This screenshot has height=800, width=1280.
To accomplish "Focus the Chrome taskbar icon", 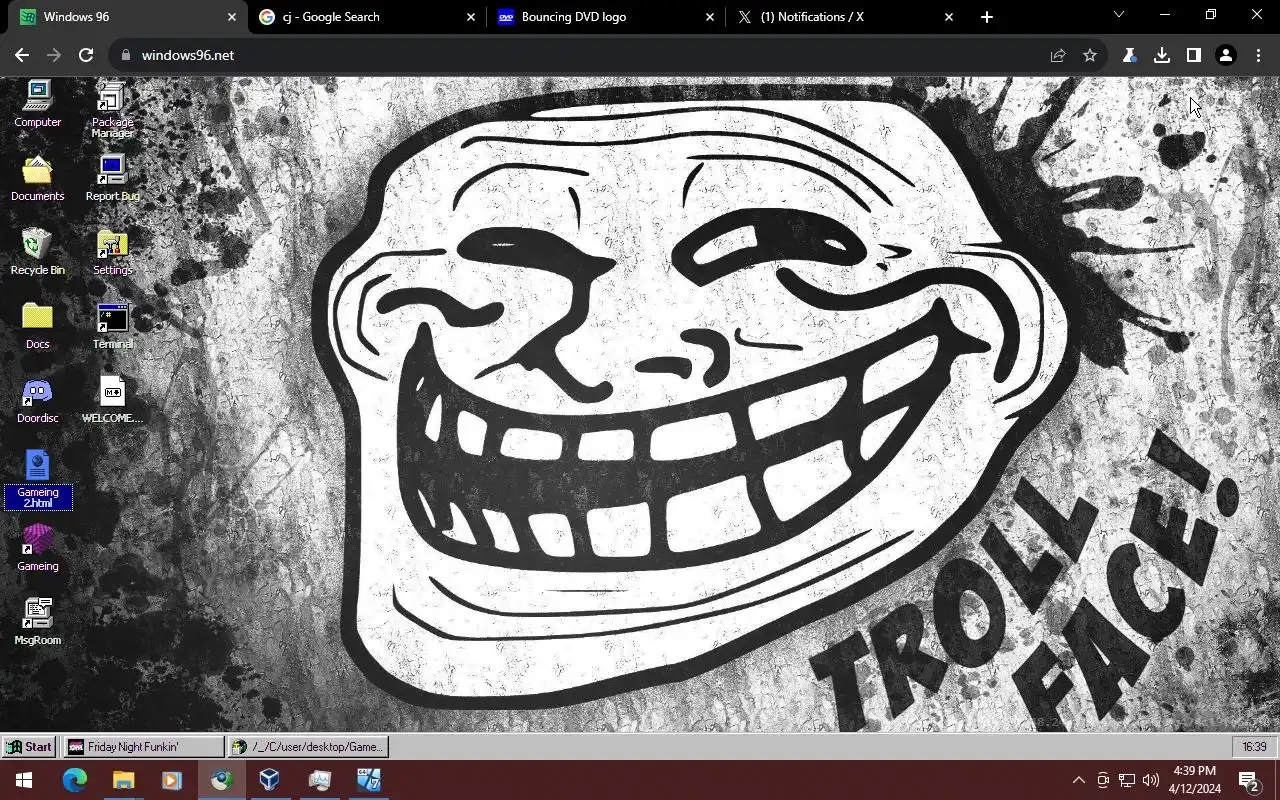I will click(221, 780).
